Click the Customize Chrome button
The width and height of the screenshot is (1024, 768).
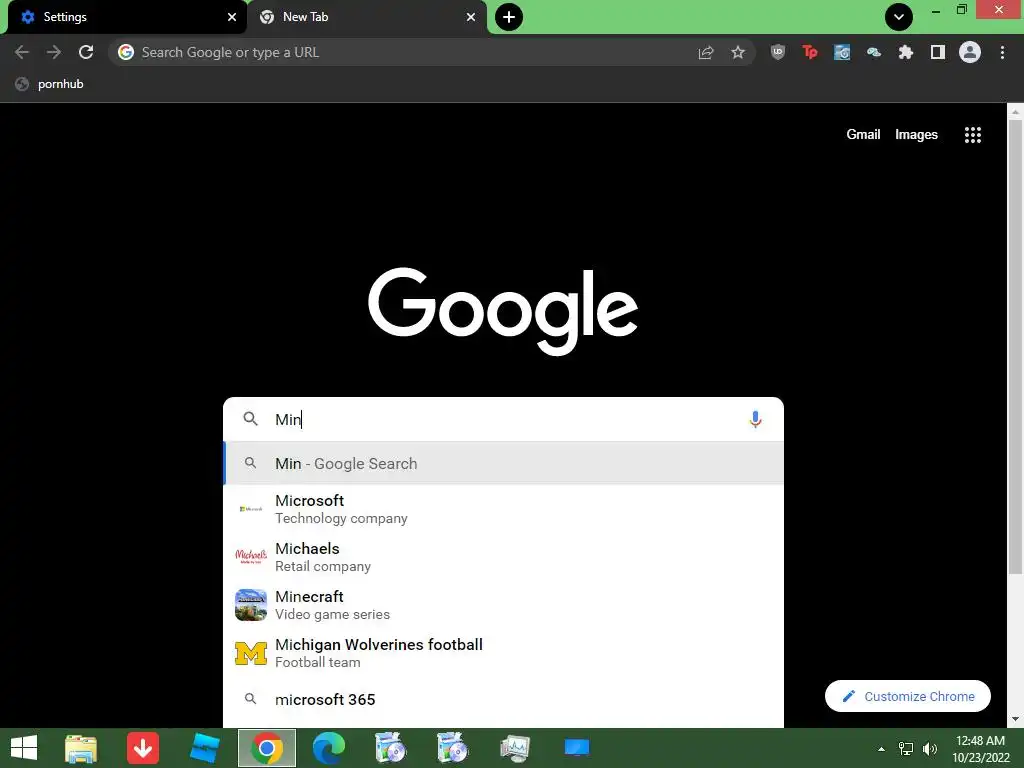click(908, 696)
